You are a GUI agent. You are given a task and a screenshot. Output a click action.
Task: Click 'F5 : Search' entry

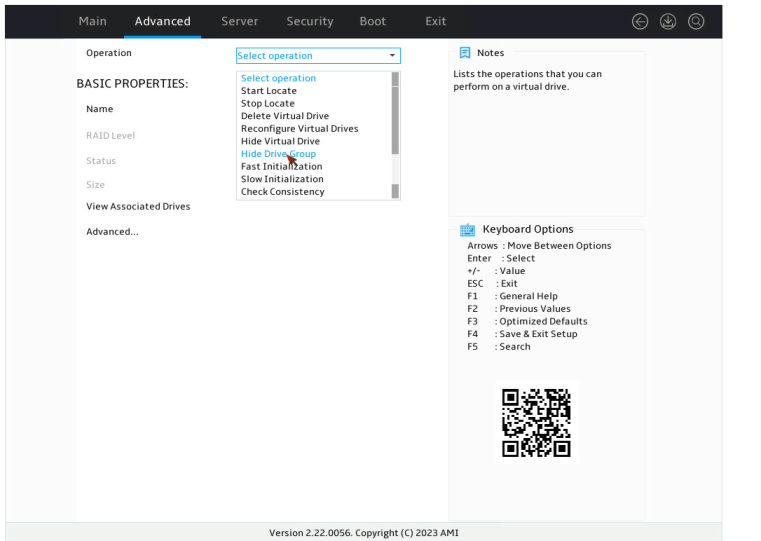pos(498,346)
